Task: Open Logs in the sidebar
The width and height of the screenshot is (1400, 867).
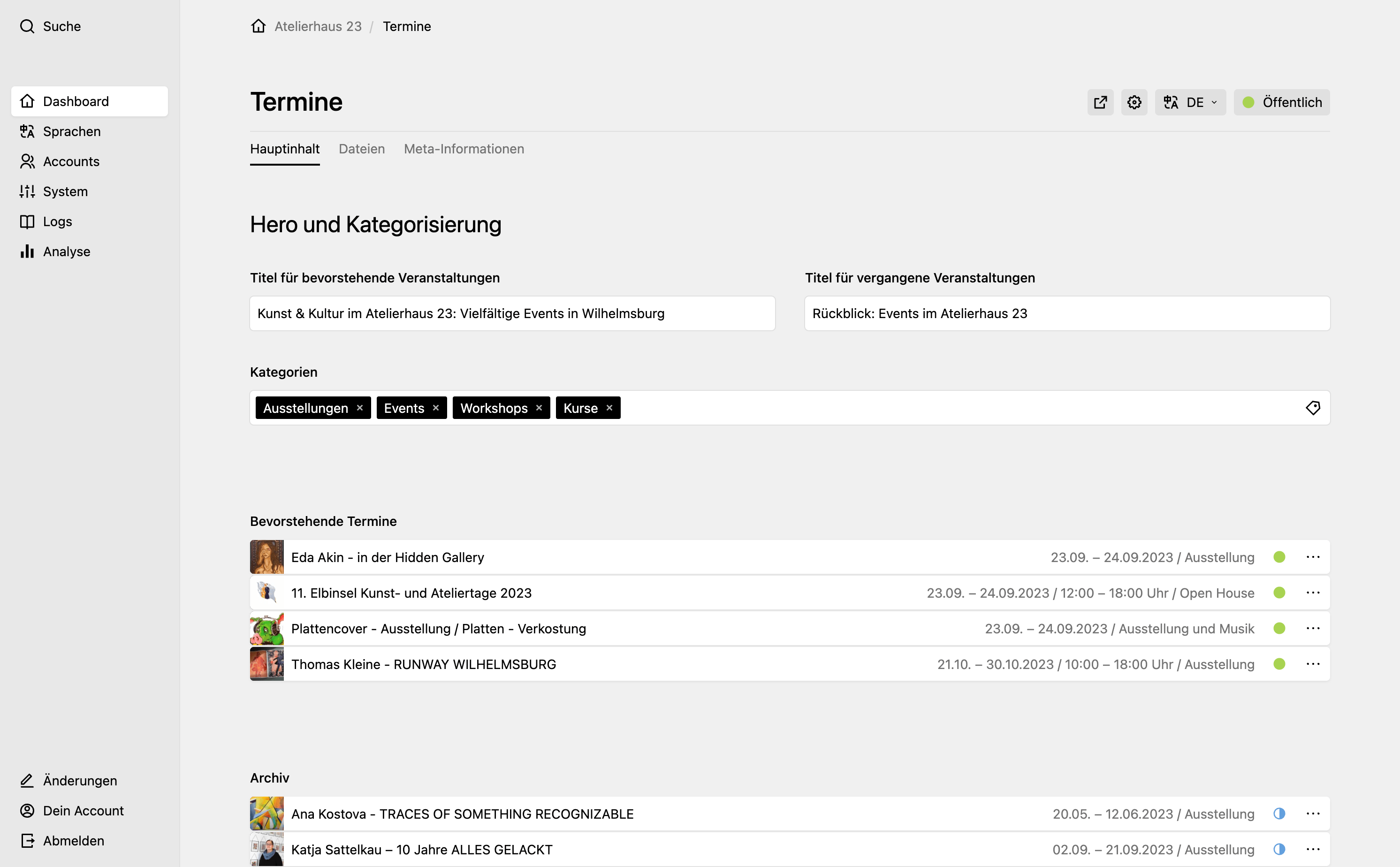Action: [90, 221]
